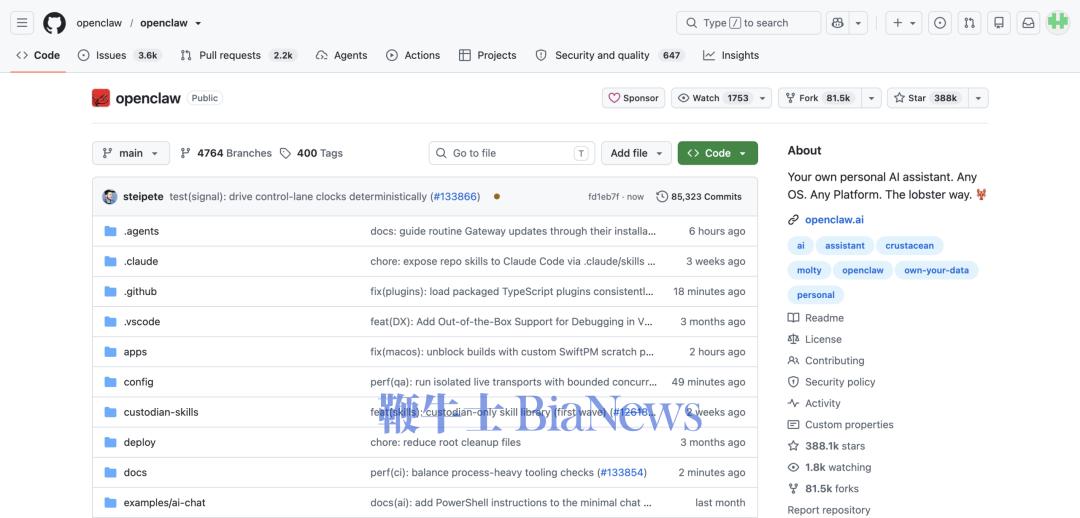Open the openclaw.ai website link
The height and width of the screenshot is (518, 1080).
(834, 220)
